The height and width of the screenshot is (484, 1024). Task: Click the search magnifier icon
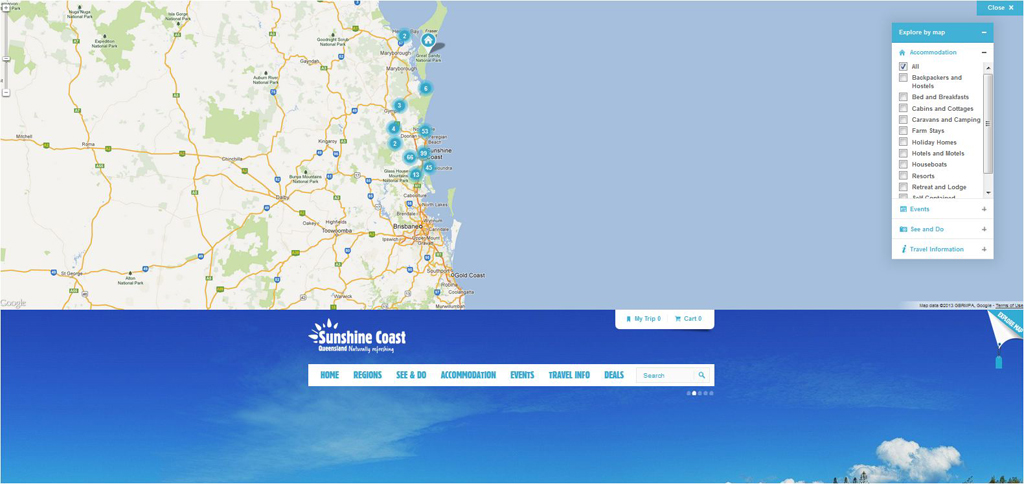pyautogui.click(x=702, y=375)
